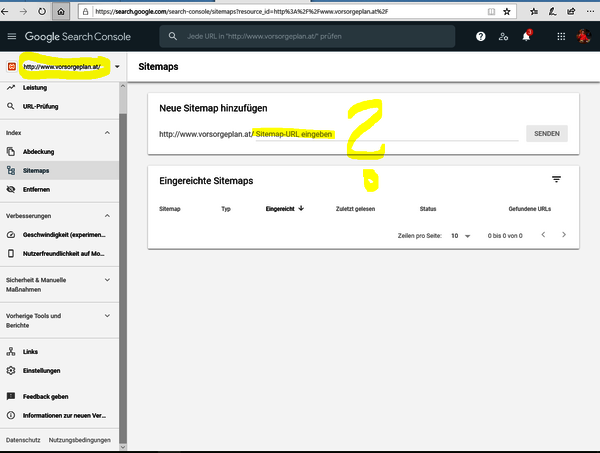
Task: Sort by Gefundene URLs column
Action: point(530,209)
